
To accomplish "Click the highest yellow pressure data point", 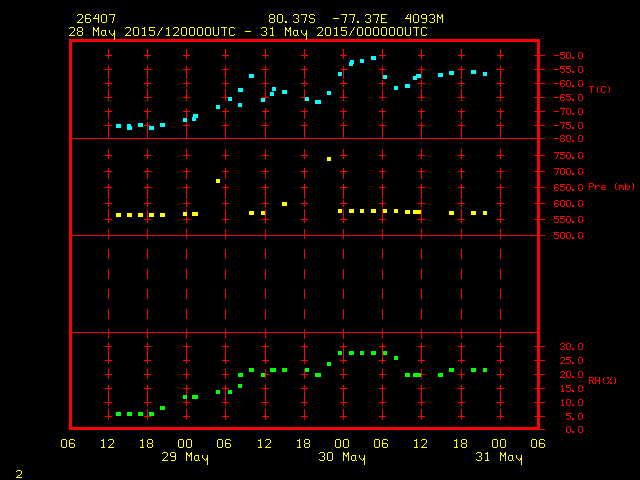I will [329, 159].
